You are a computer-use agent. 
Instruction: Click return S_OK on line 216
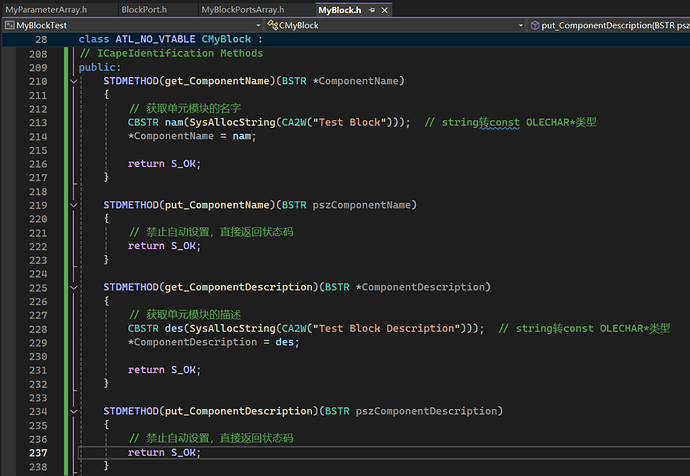pos(164,164)
